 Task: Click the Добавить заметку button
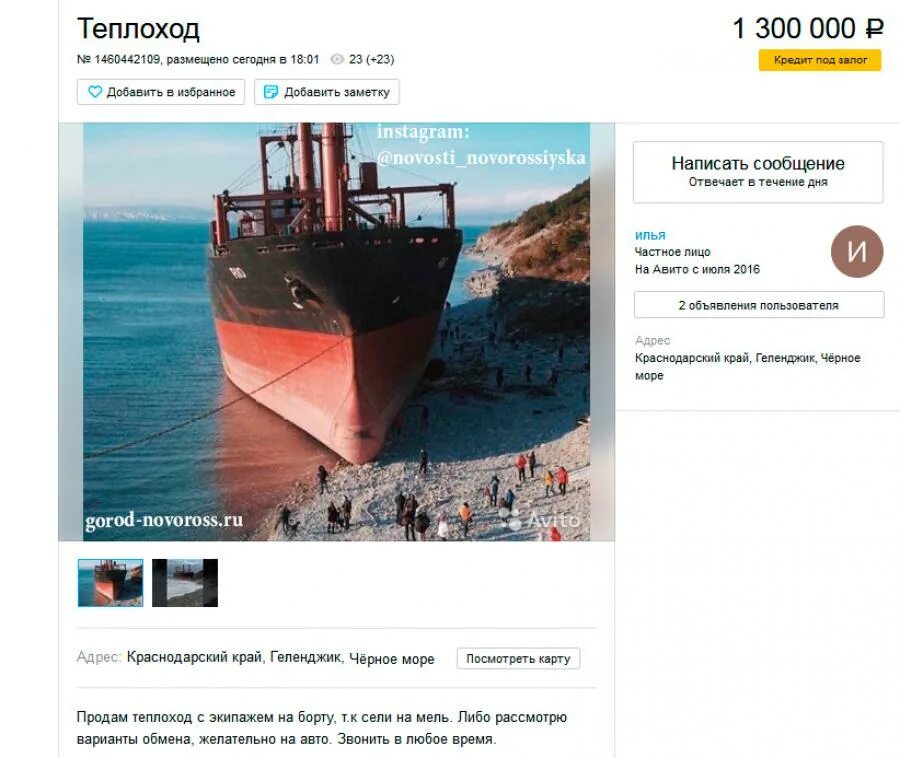pyautogui.click(x=327, y=92)
